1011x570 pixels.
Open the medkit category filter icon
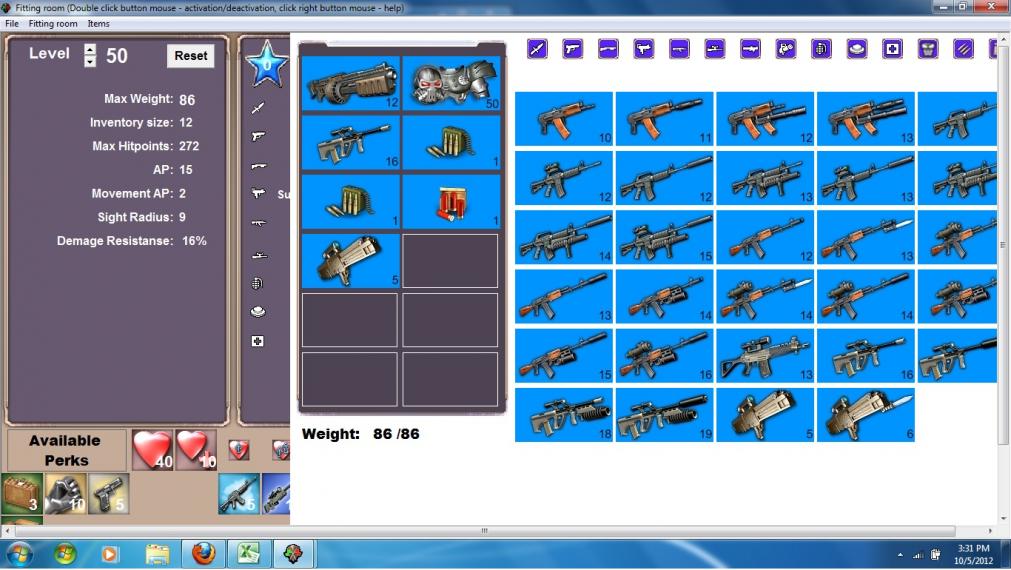point(892,48)
